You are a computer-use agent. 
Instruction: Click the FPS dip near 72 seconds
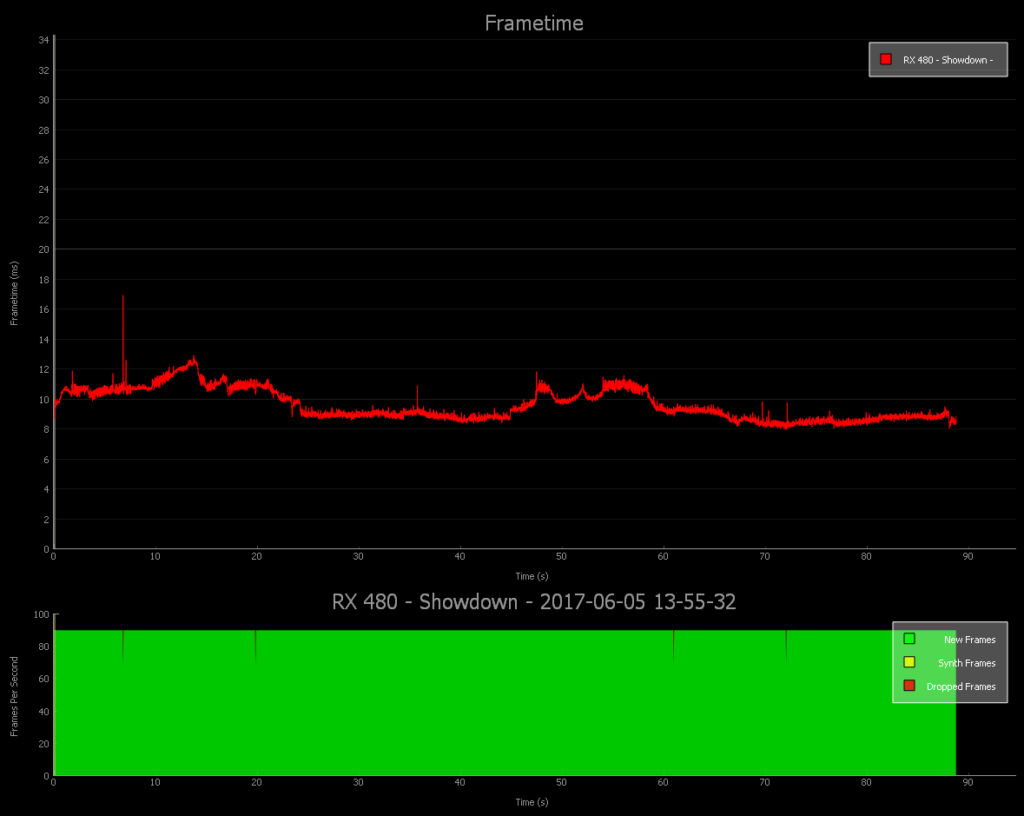(786, 645)
